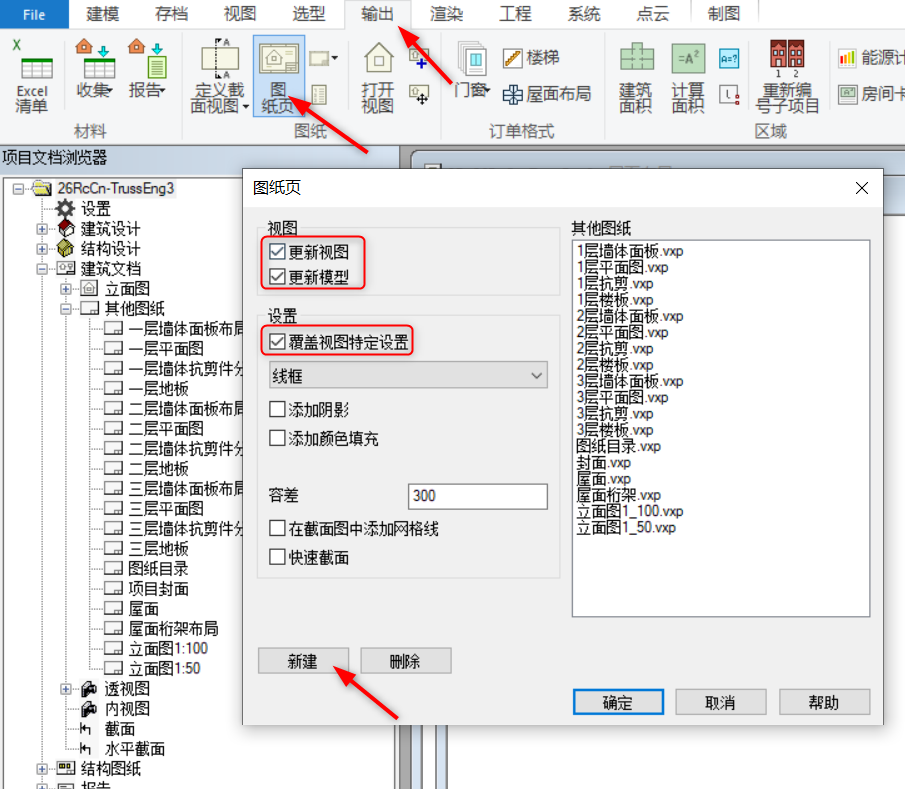Select 立面图1:100 tree item
Screen dimensions: 905x789
coord(167,649)
